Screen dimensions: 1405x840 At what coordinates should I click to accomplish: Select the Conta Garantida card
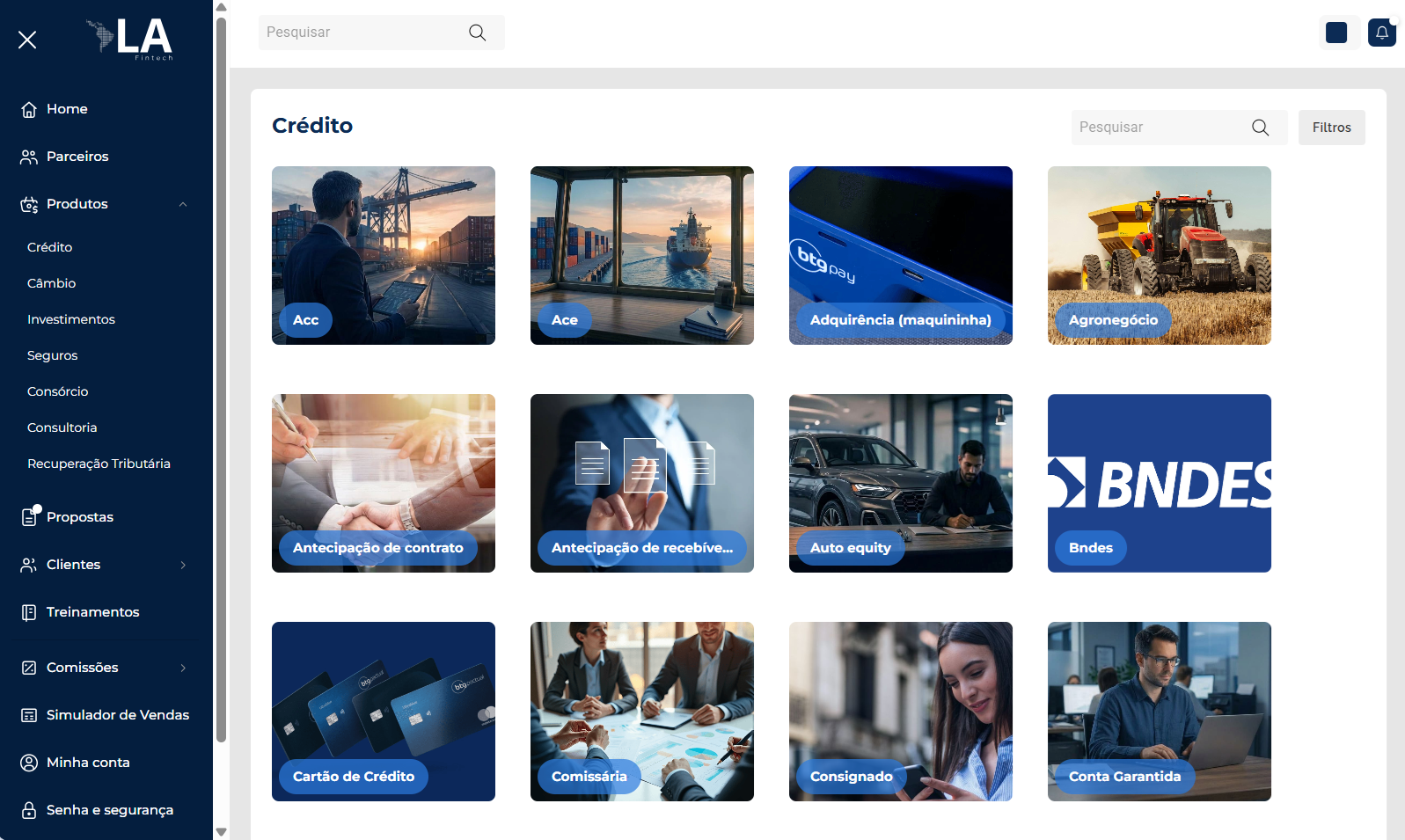pyautogui.click(x=1160, y=712)
